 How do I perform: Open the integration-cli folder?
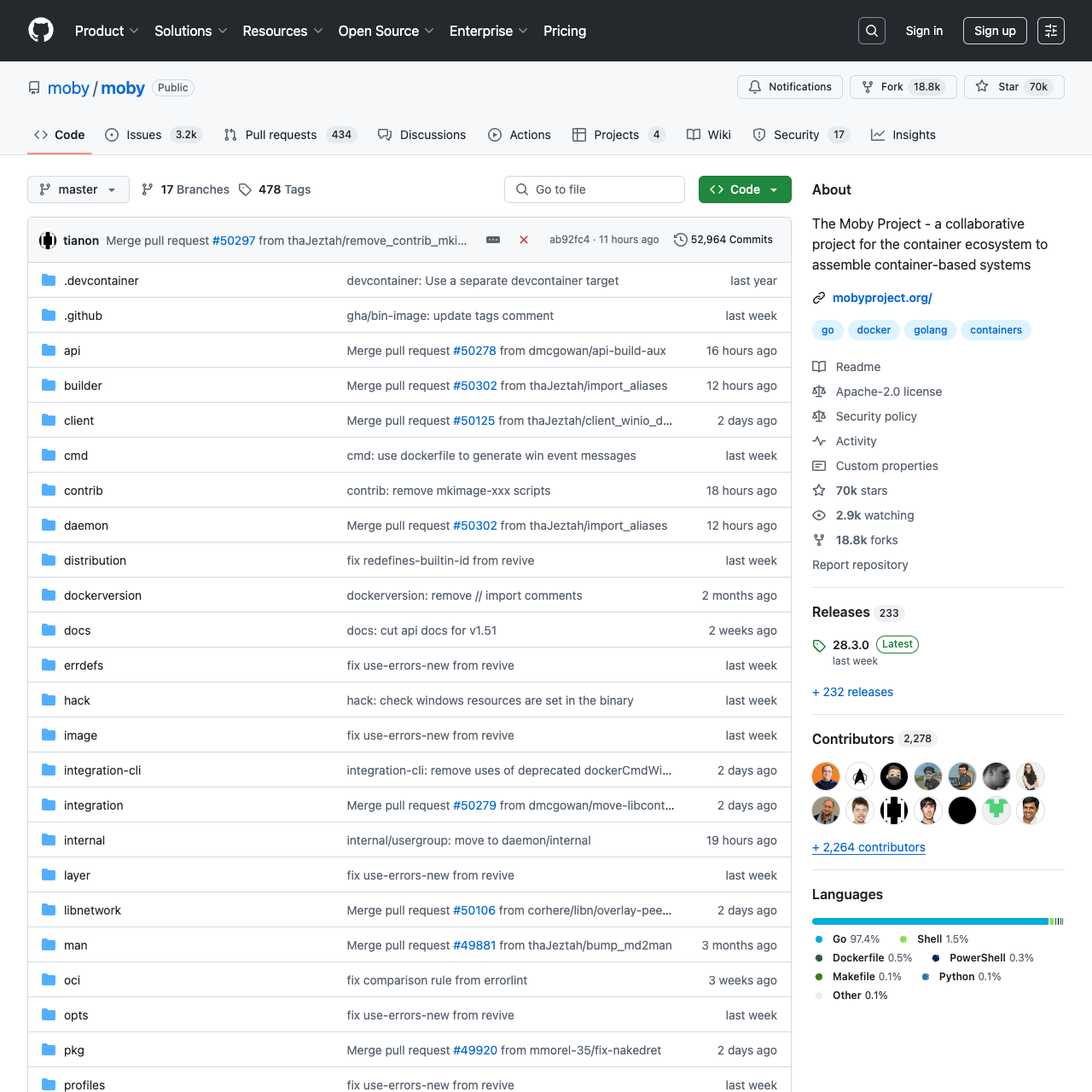click(102, 770)
